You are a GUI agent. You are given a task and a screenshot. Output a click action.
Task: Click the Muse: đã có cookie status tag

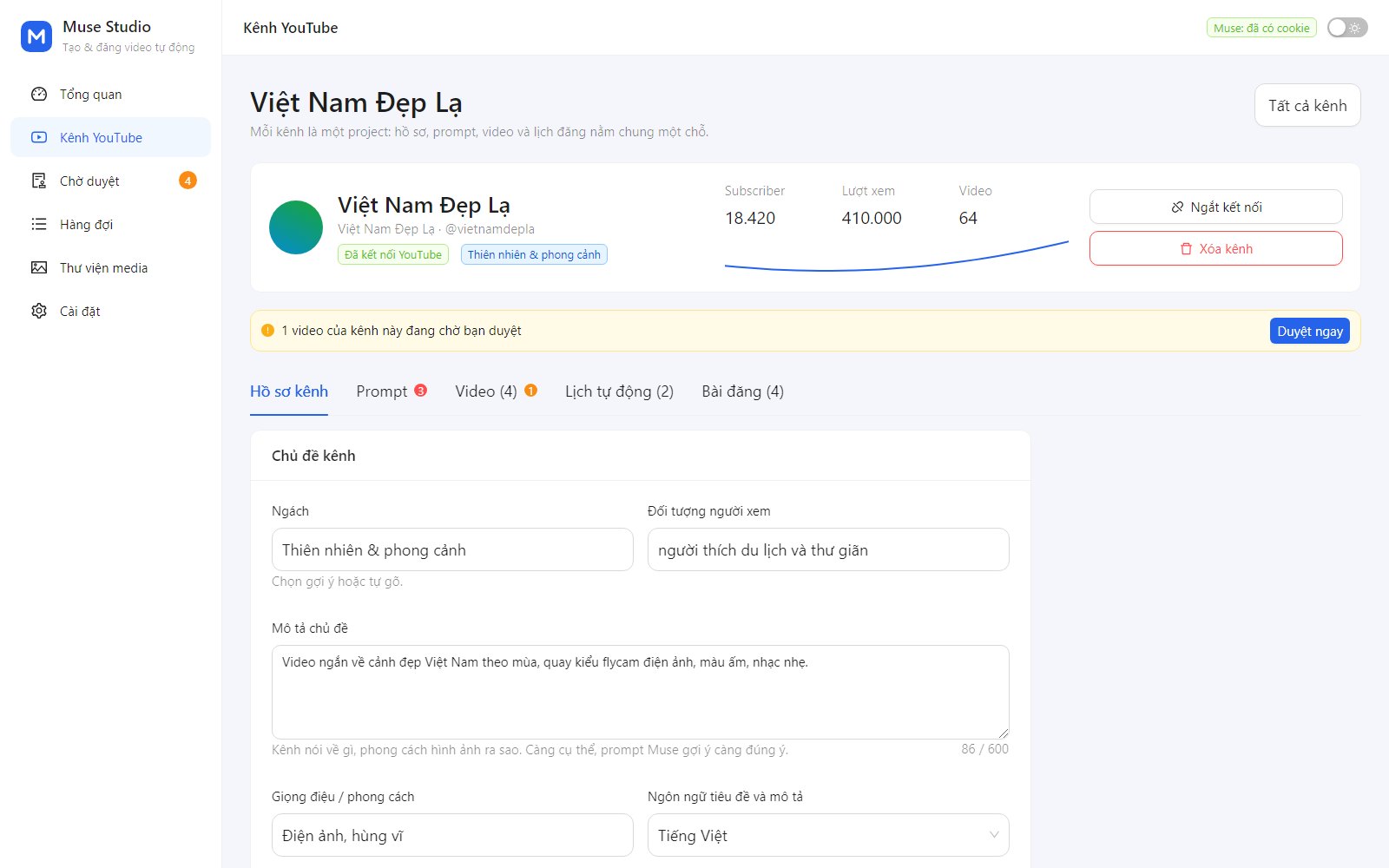point(1261,28)
